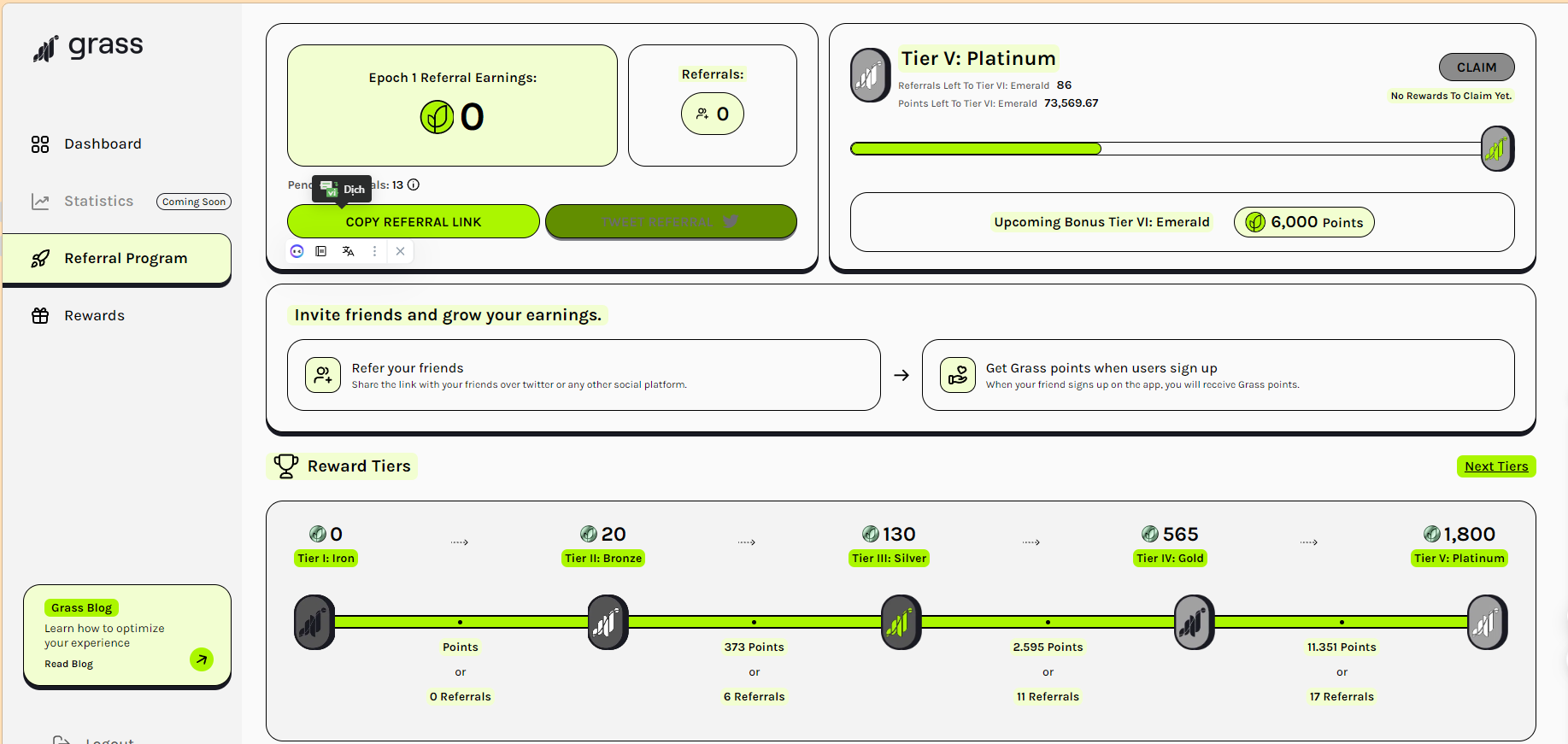Screen dimensions: 1568x744
Task: Click the Silver tier badge on the timeline
Action: [901, 623]
